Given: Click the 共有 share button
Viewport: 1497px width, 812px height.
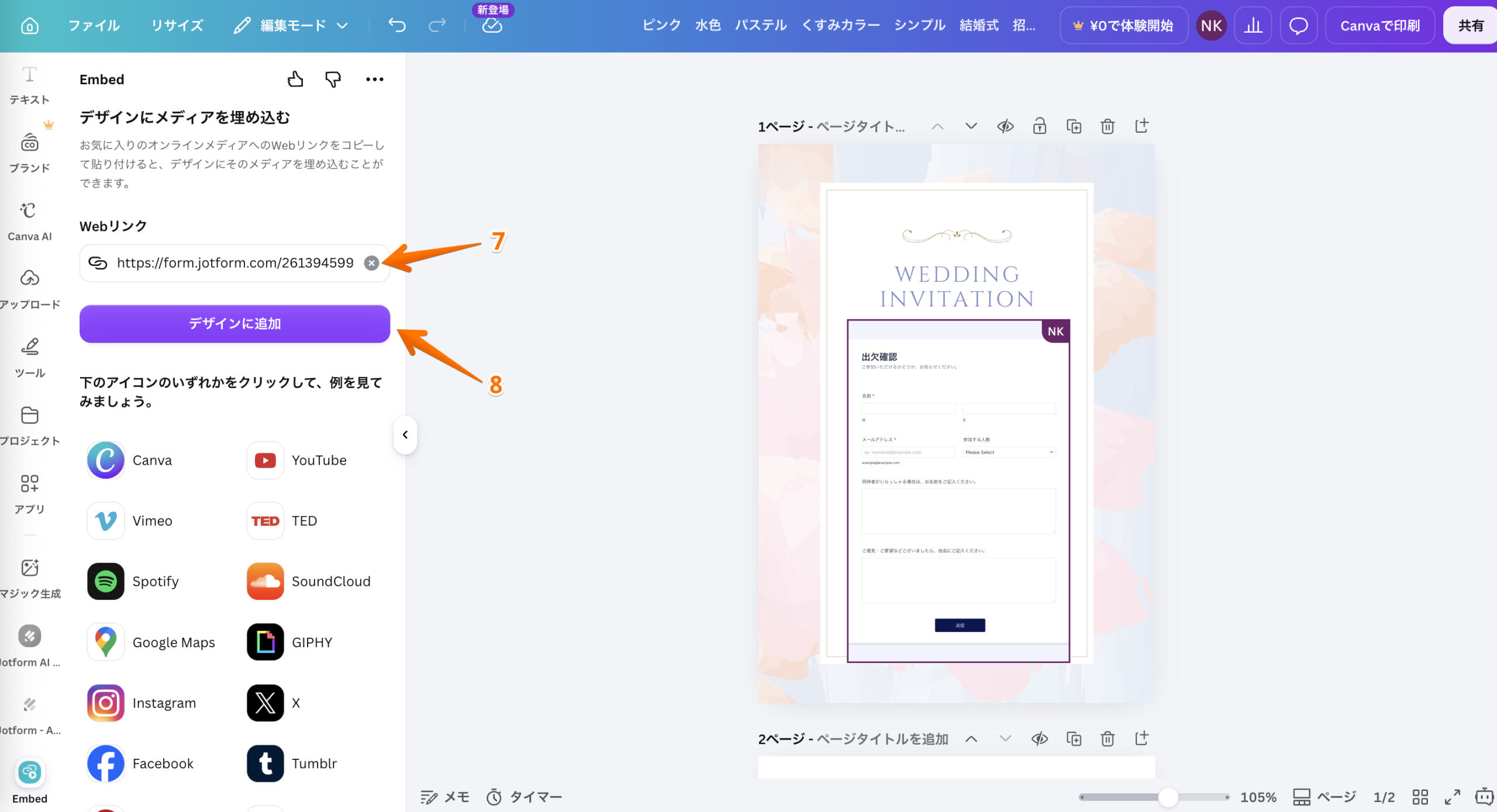Looking at the screenshot, I should (1470, 26).
